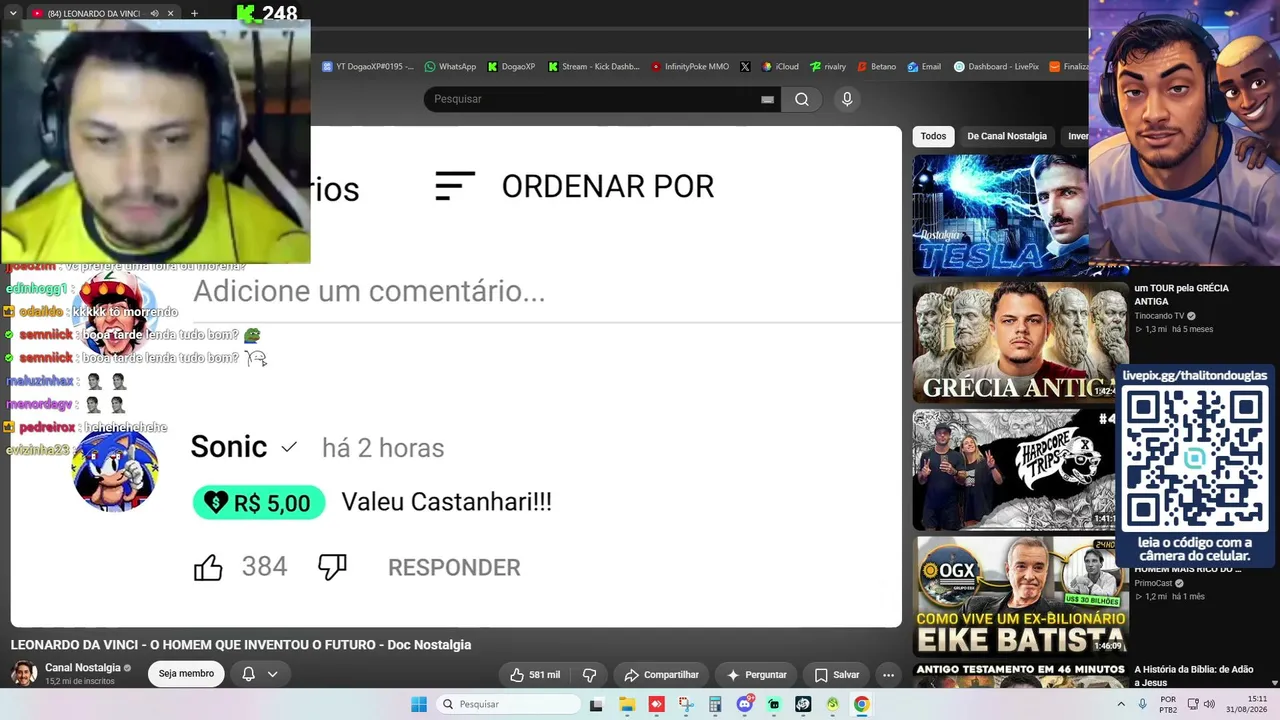Open Task View on the taskbar
The width and height of the screenshot is (1280, 720).
597,704
